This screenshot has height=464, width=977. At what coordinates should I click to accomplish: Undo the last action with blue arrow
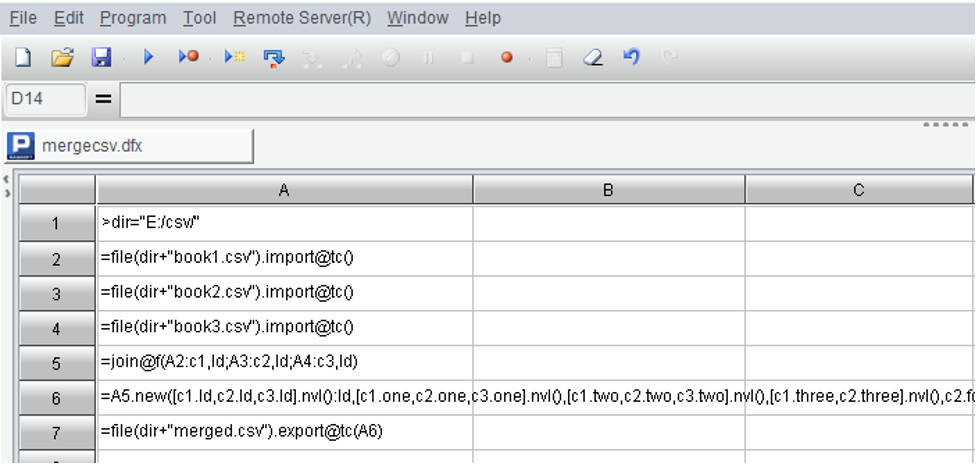(631, 58)
